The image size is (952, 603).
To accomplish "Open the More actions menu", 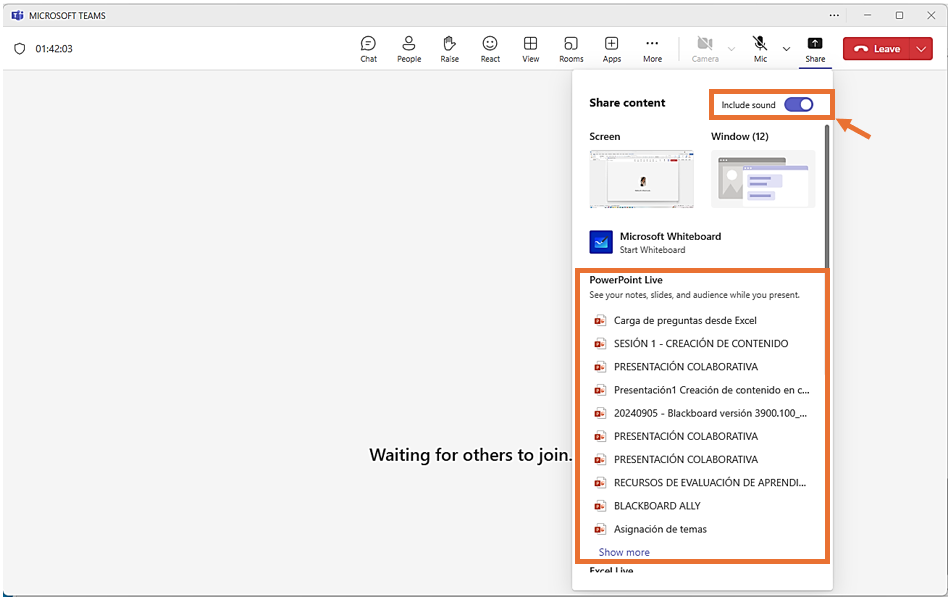I will tap(652, 49).
